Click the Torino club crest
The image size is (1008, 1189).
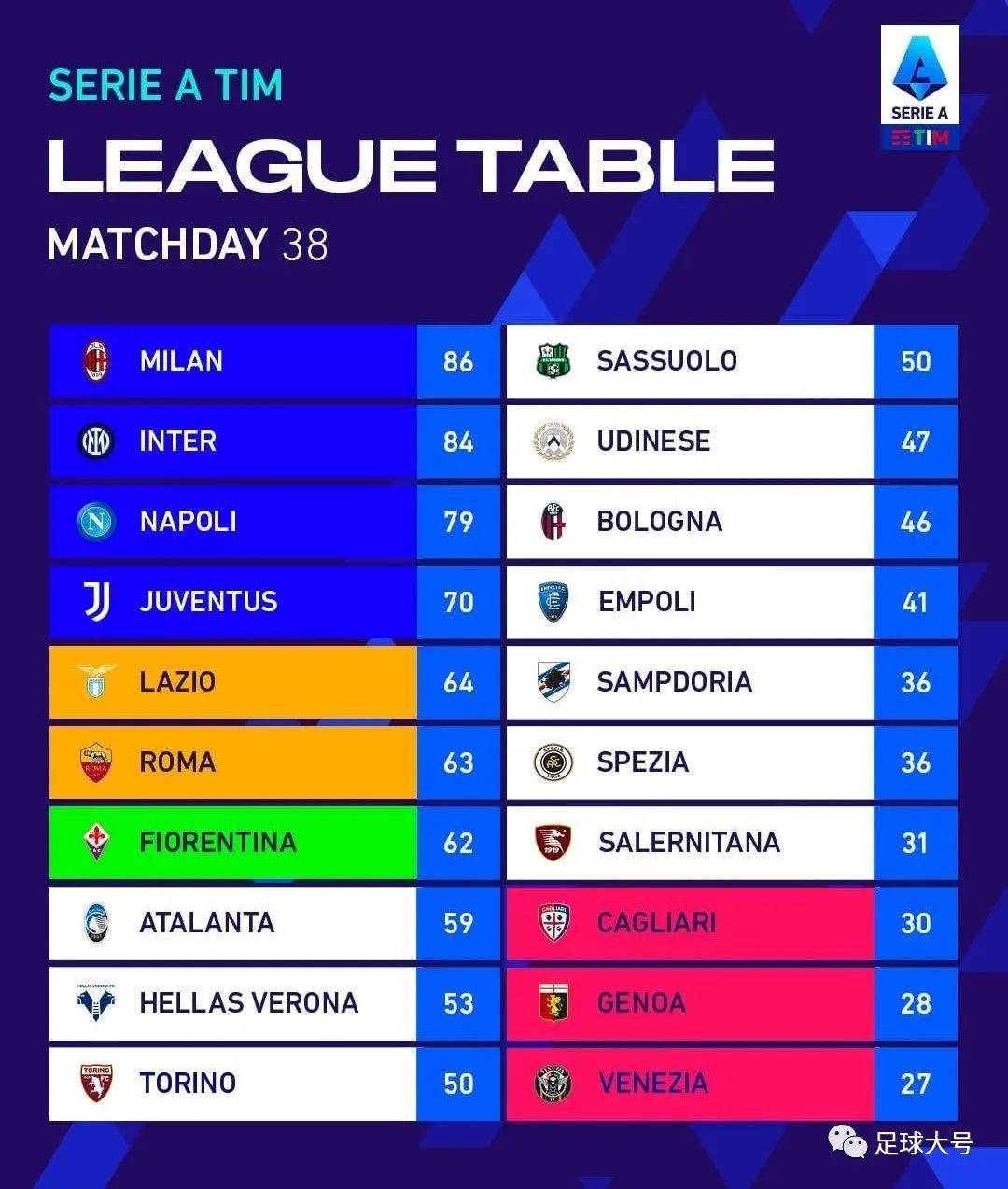click(96, 1084)
